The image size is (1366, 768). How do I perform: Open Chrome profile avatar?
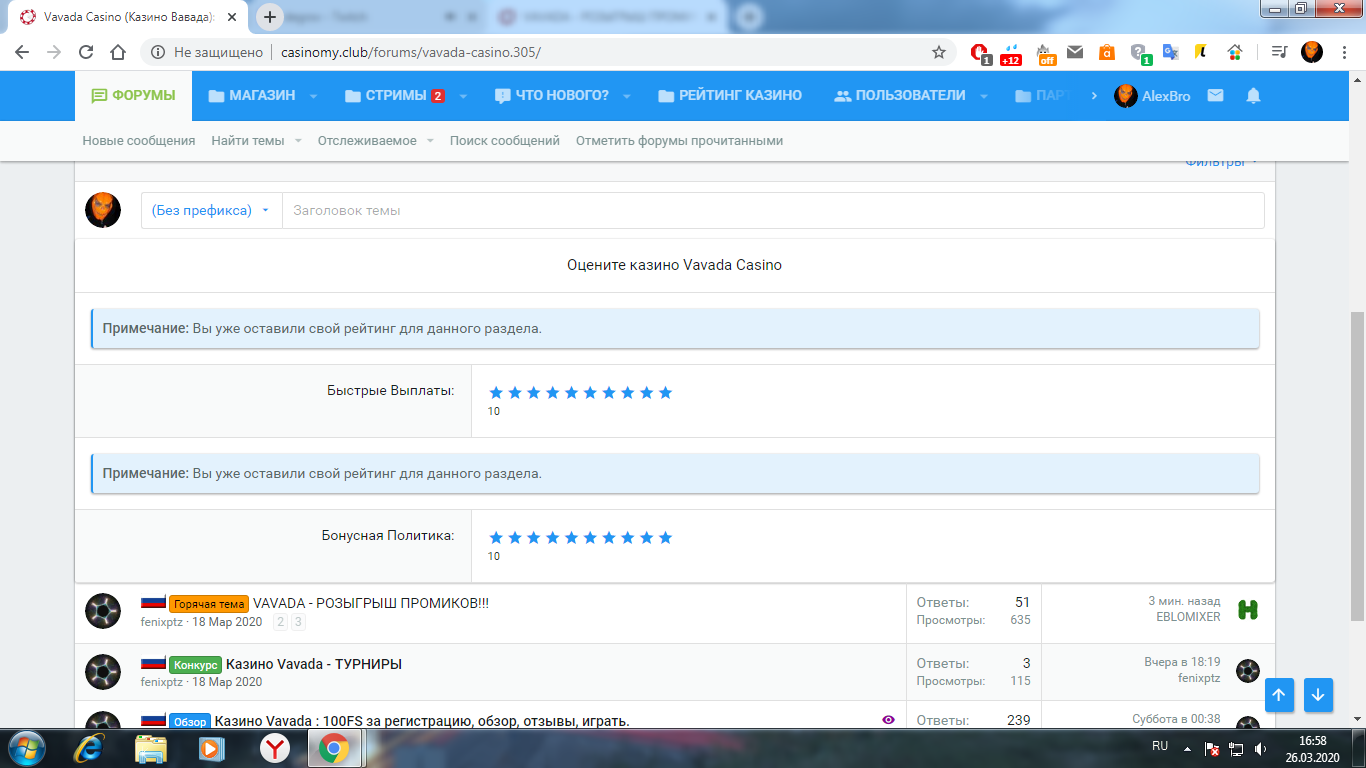point(1311,52)
